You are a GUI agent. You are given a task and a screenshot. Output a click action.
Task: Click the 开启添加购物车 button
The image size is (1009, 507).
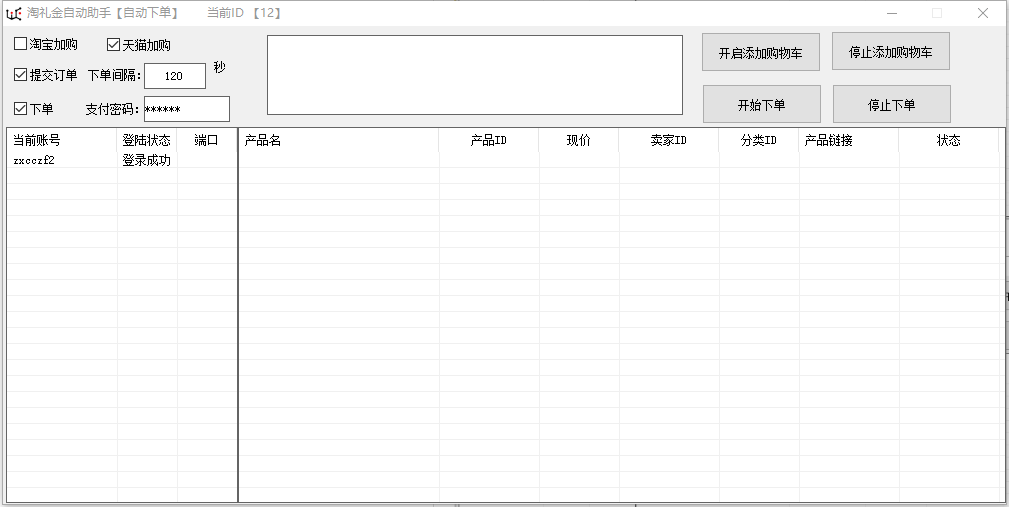761,52
